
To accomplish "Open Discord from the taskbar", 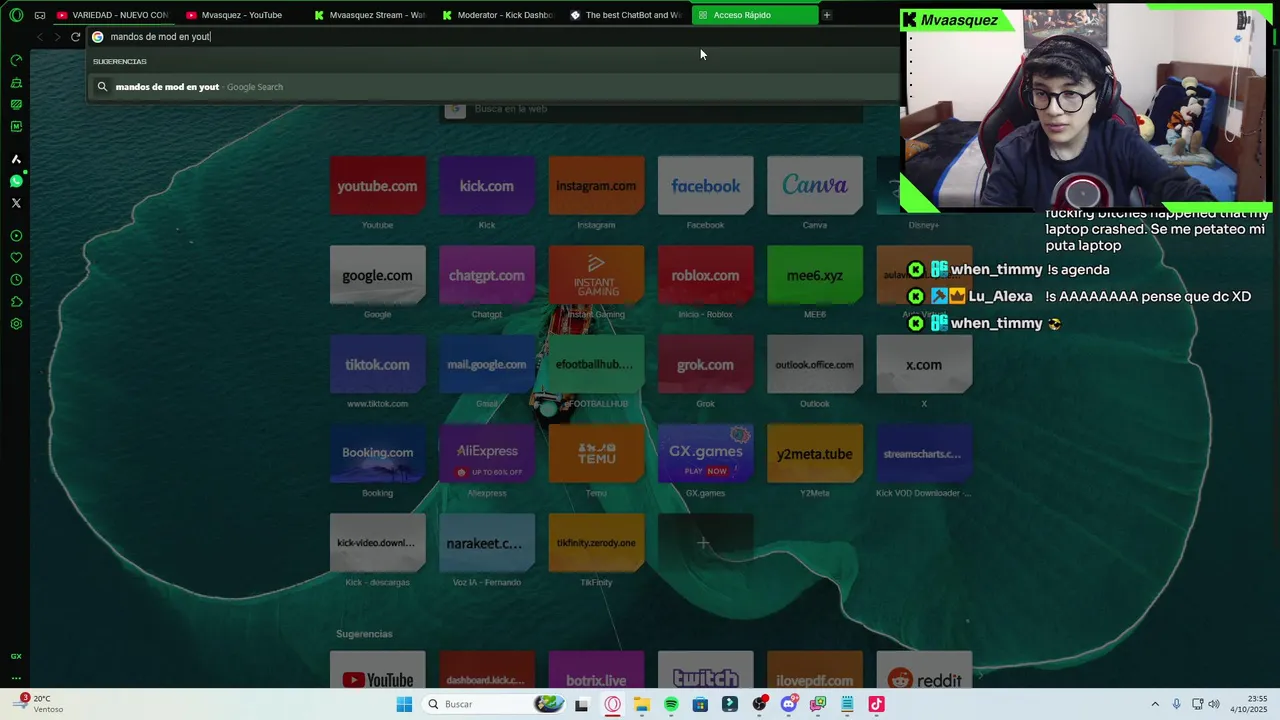I will pyautogui.click(x=789, y=704).
